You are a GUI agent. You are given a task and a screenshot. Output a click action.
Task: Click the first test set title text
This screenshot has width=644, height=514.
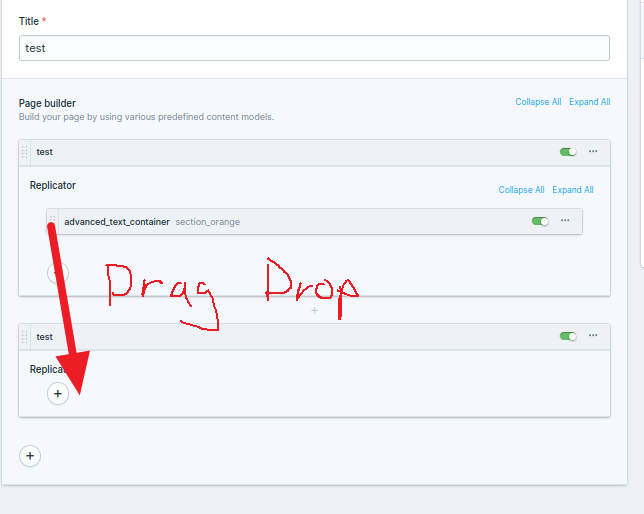click(x=45, y=152)
